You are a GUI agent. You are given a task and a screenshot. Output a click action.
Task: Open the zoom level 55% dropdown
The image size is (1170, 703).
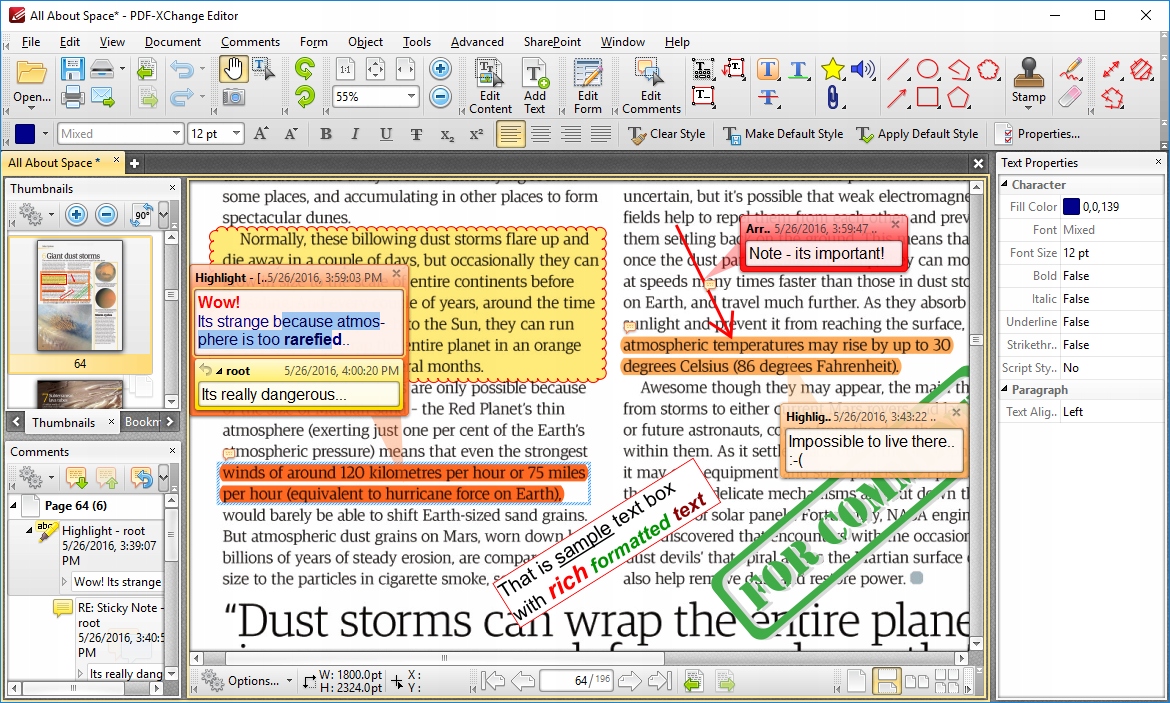pos(410,97)
